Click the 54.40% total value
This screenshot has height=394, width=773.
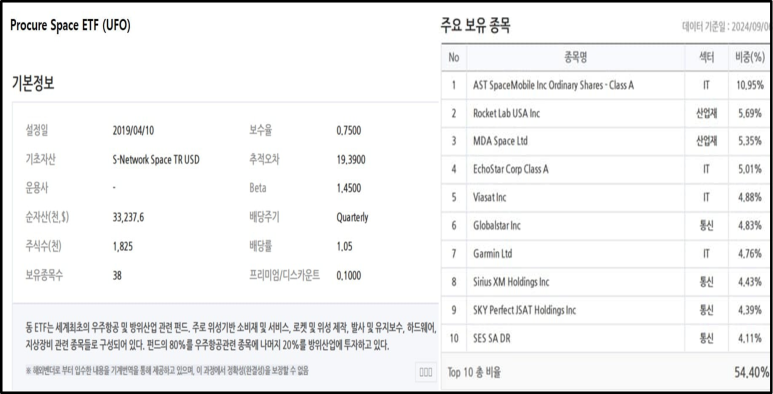click(x=751, y=372)
